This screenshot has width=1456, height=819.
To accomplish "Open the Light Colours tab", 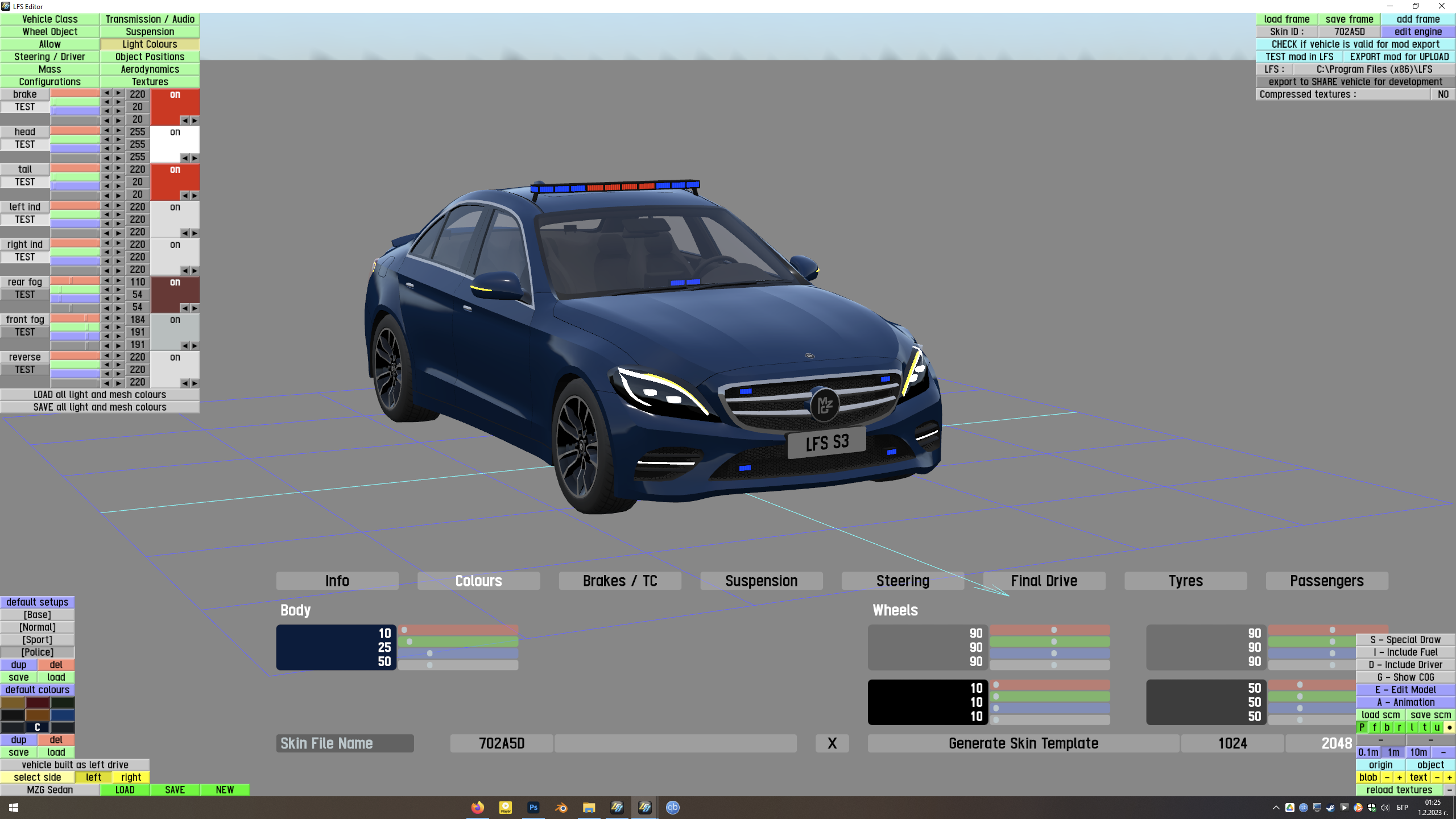I will coord(150,44).
